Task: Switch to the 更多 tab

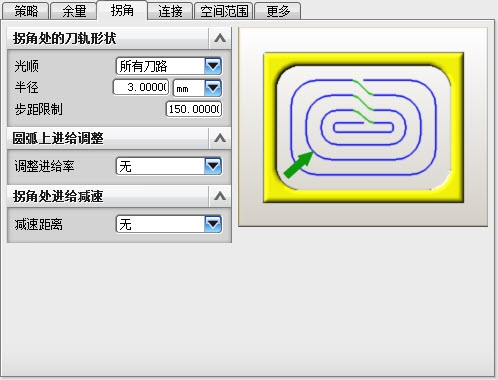Action: [278, 11]
